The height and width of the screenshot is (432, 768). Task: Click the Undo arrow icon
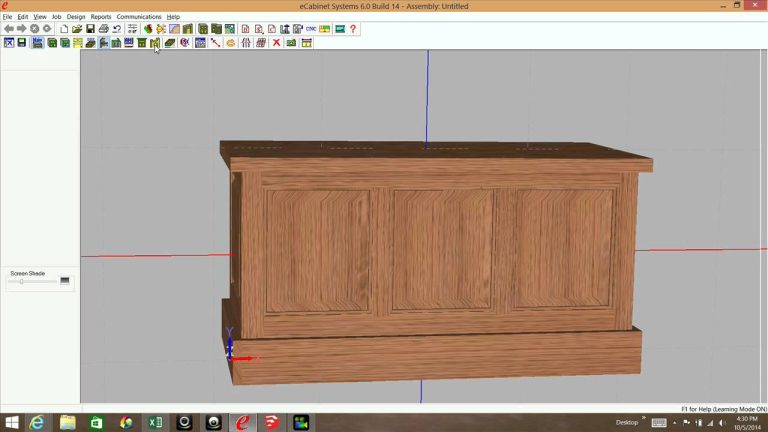[x=117, y=29]
